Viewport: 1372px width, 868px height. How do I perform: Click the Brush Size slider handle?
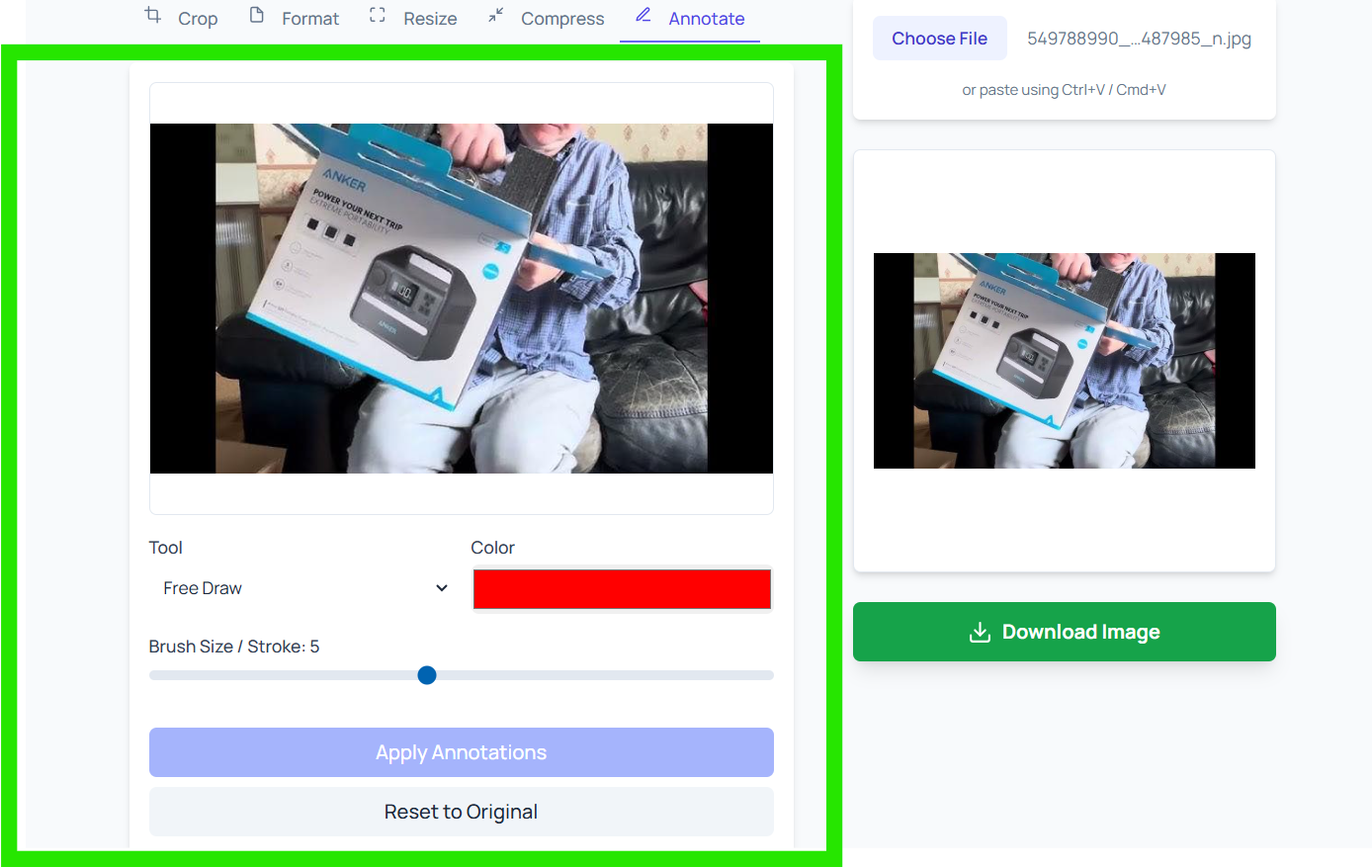click(x=426, y=674)
